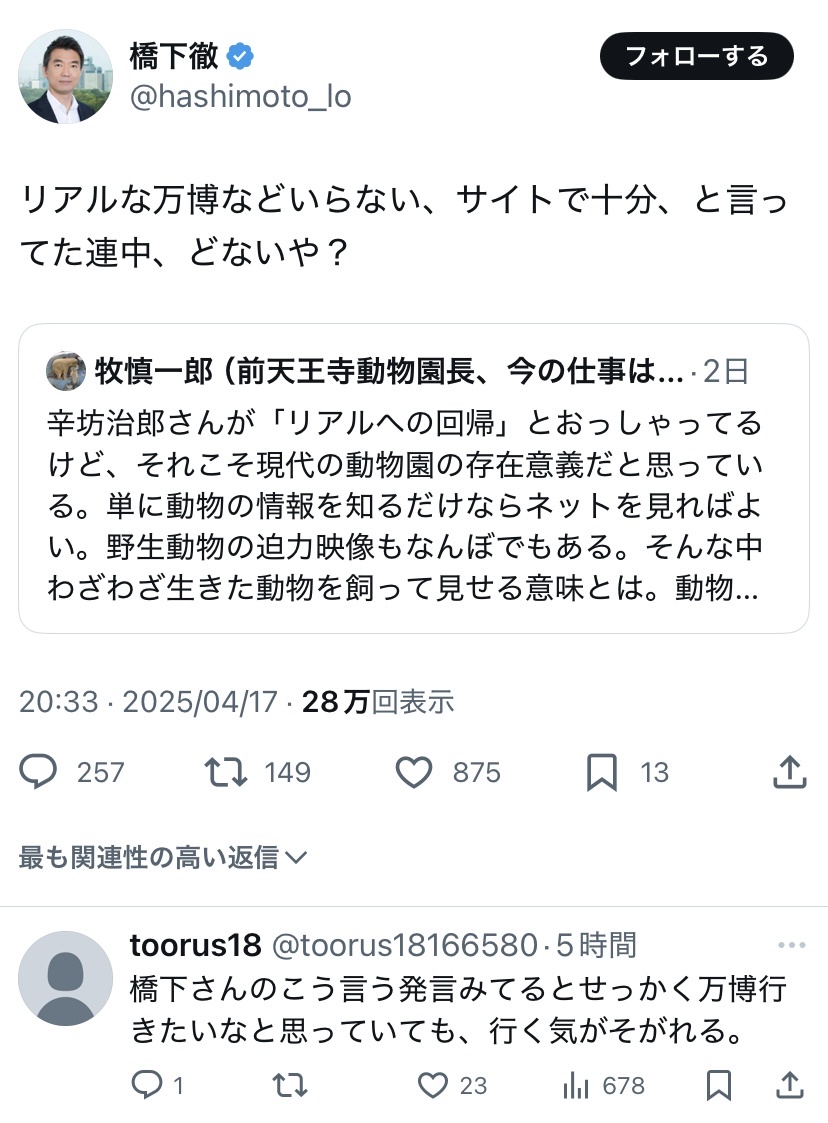View analytics for toorus18 reply

tap(578, 1085)
